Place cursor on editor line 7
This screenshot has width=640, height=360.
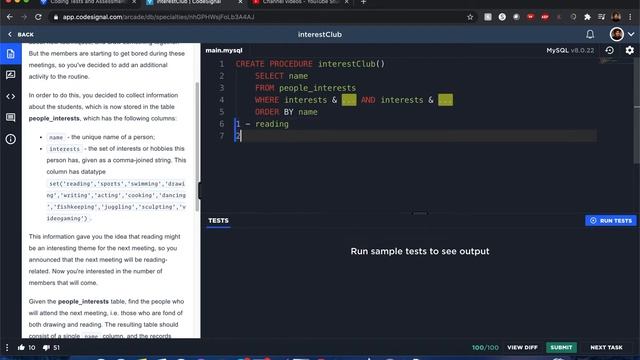pyautogui.click(x=415, y=136)
